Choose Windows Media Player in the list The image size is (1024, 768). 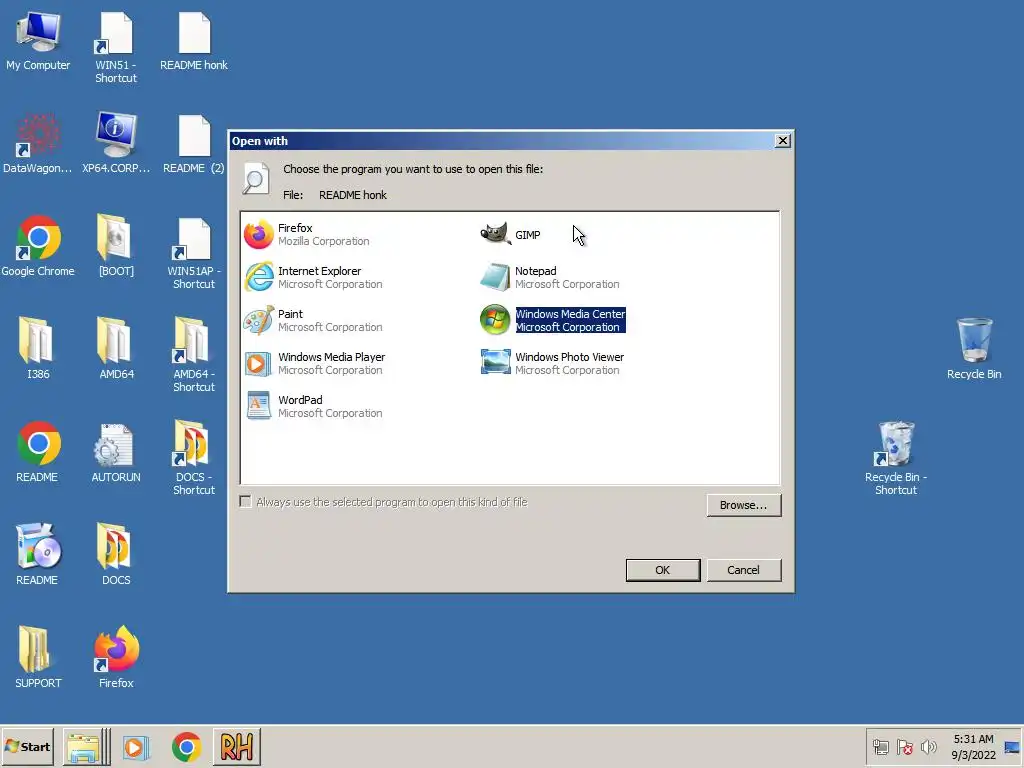click(x=315, y=364)
